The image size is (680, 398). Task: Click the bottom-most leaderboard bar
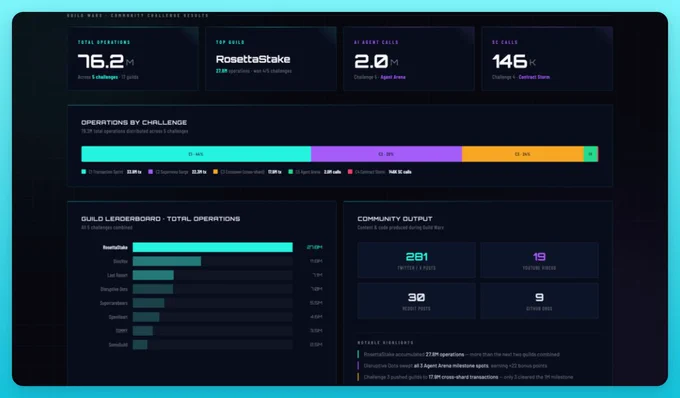click(140, 345)
